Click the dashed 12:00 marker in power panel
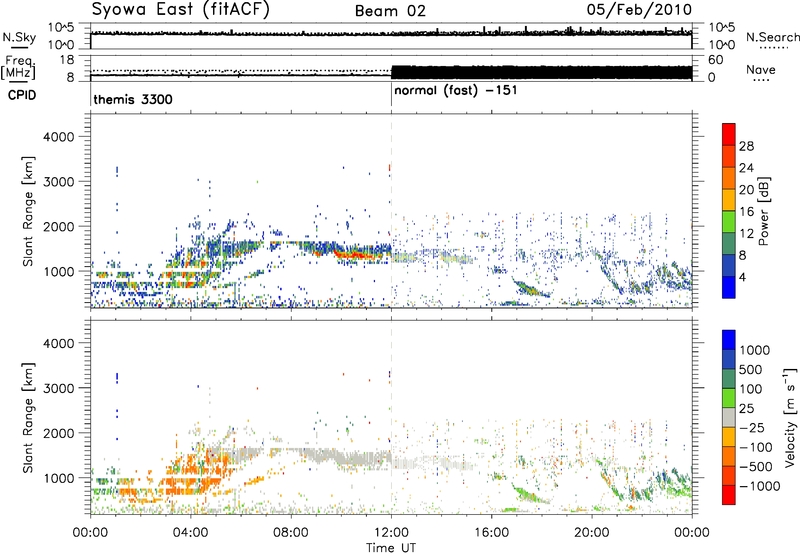Screen dimensions: 800x554 point(391,211)
